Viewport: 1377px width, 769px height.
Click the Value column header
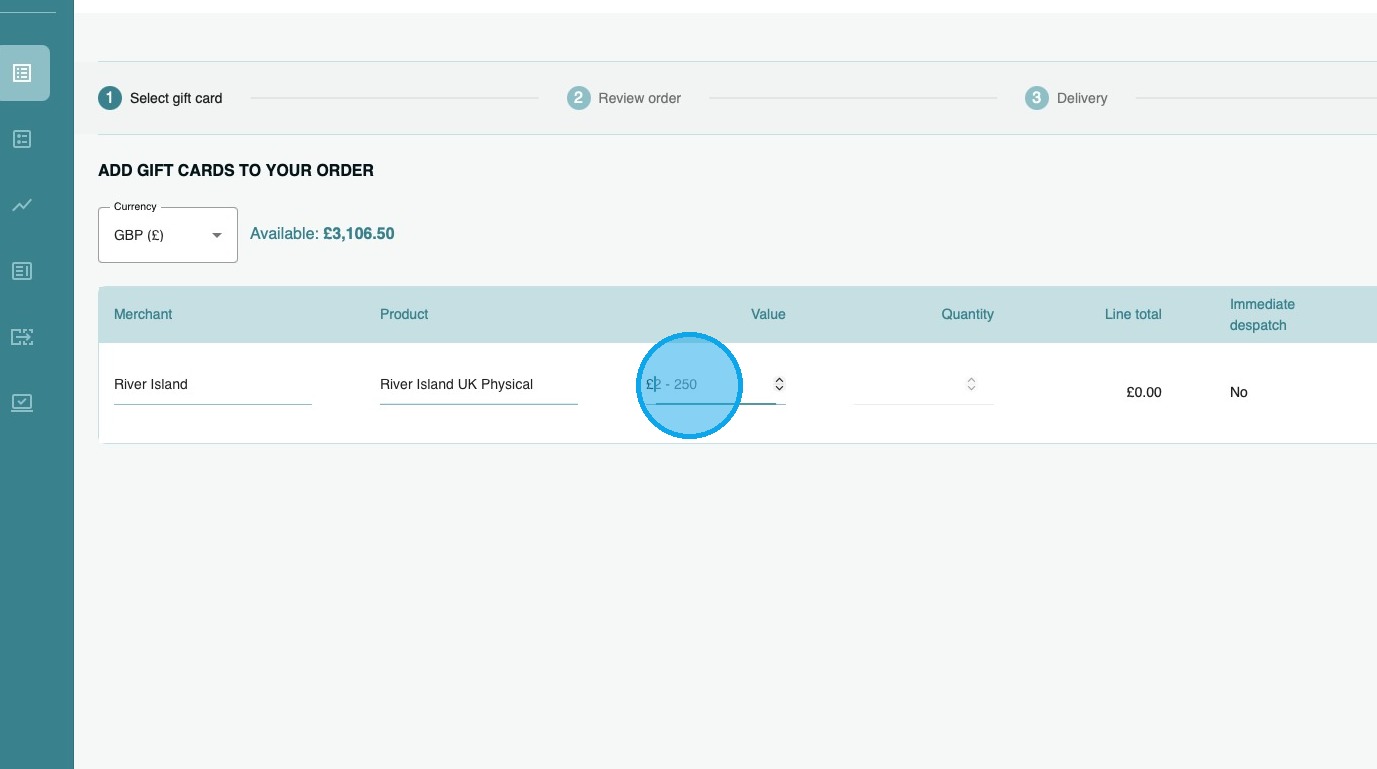768,314
